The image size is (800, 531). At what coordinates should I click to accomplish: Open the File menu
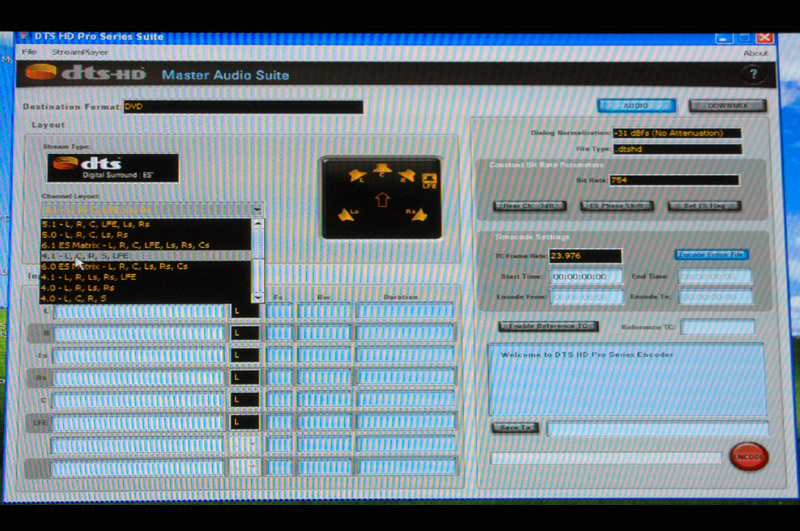click(x=29, y=52)
